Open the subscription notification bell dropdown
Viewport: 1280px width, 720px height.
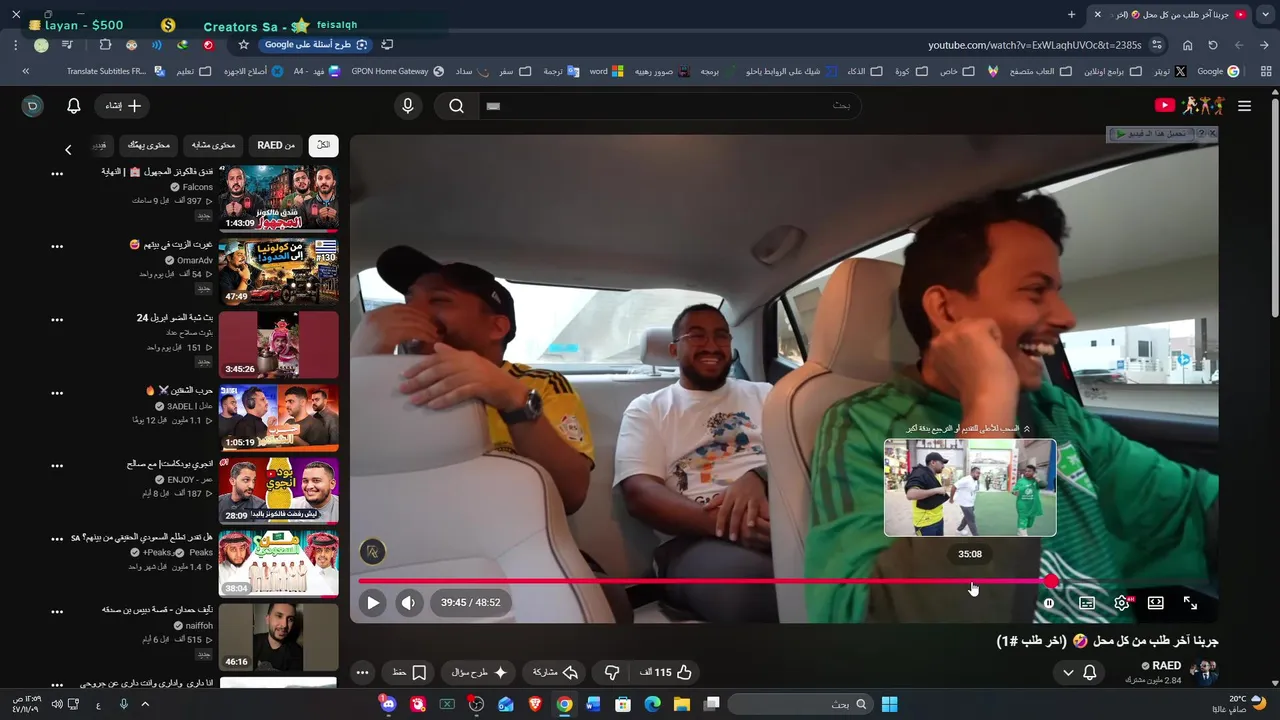1080,673
